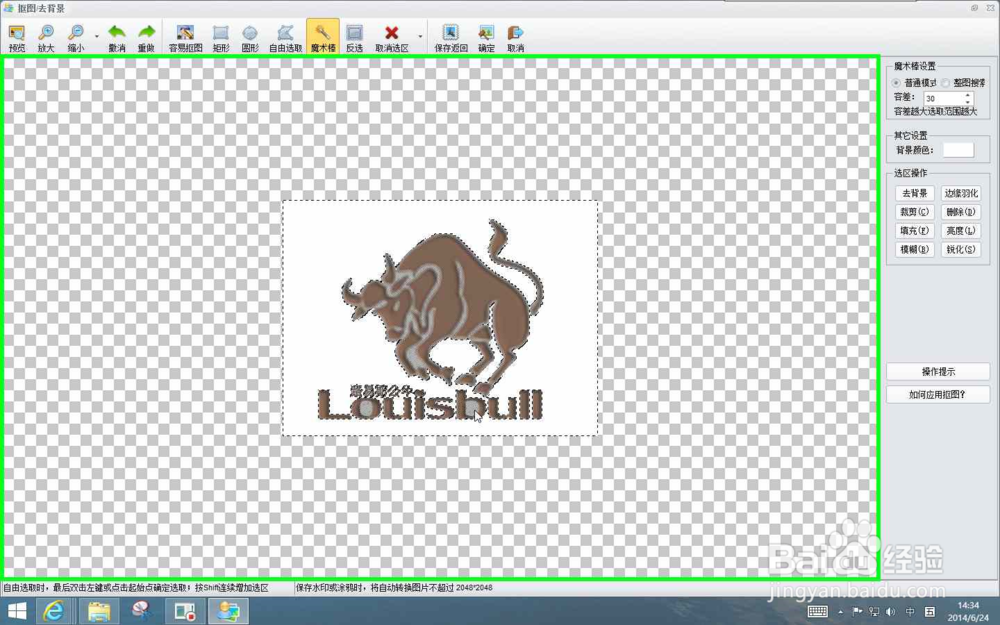
Task: Click 保存返回 to save and return
Action: [x=451, y=38]
